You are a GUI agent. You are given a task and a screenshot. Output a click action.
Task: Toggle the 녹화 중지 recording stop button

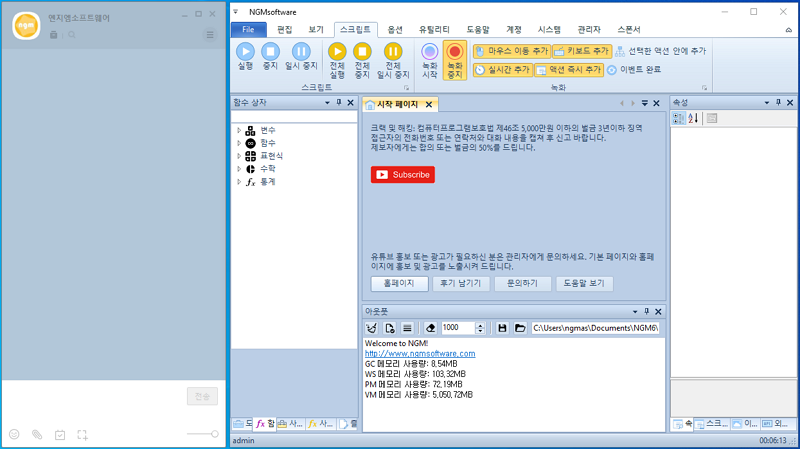[x=454, y=60]
